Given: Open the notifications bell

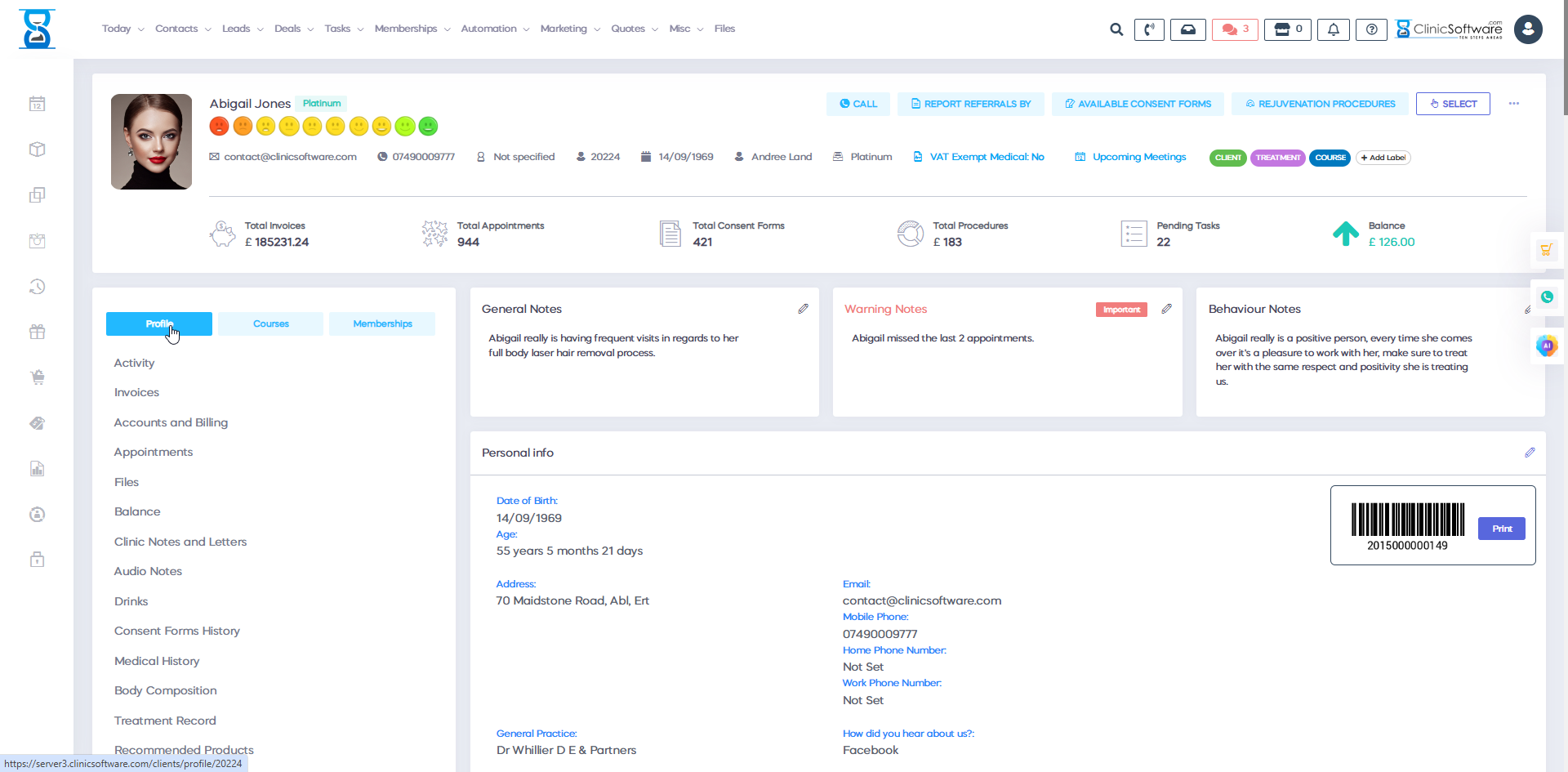Looking at the screenshot, I should 1333,29.
